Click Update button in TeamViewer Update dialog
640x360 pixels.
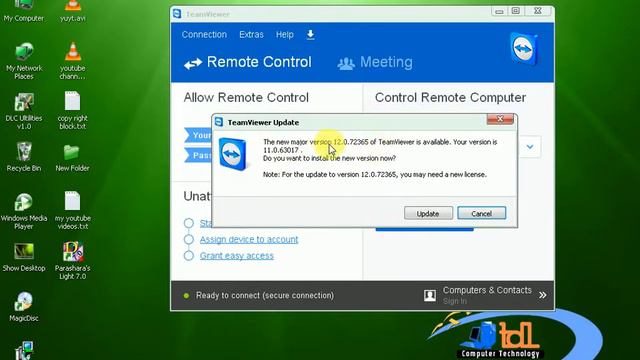point(428,213)
